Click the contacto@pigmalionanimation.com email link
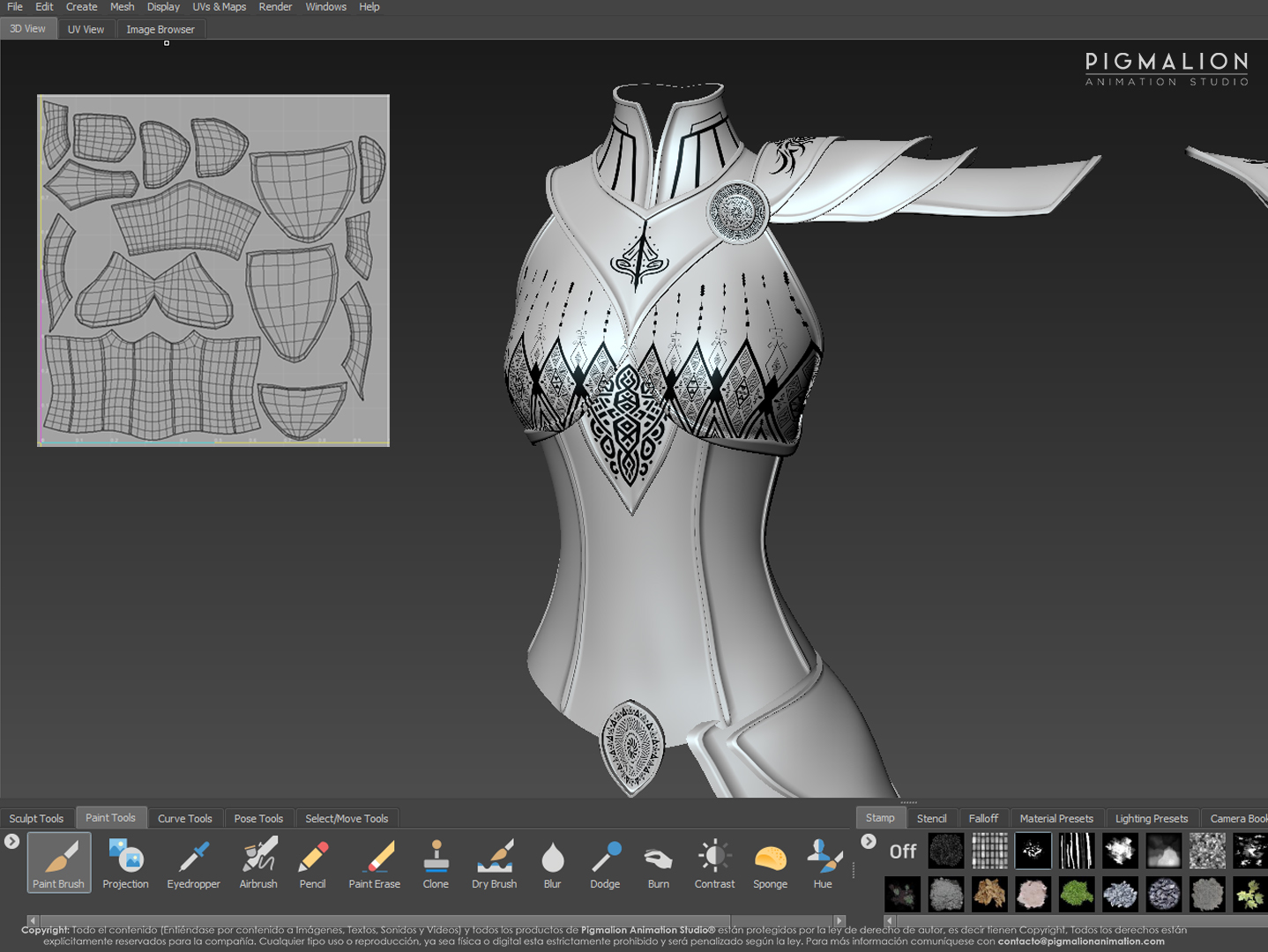Viewport: 1268px width, 952px height. [1080, 941]
